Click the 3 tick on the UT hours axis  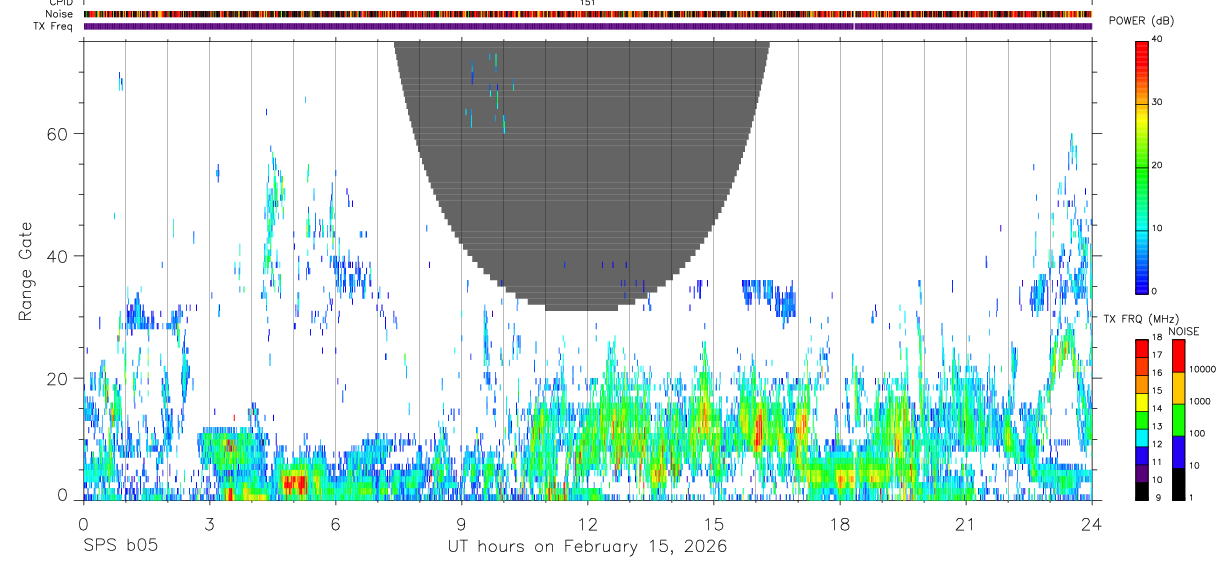tap(210, 523)
